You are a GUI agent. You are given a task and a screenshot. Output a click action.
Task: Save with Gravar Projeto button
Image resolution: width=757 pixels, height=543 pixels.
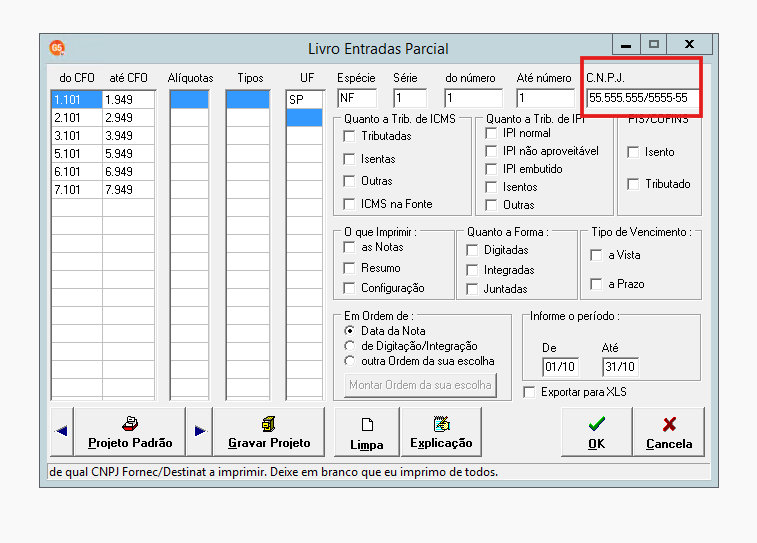269,431
